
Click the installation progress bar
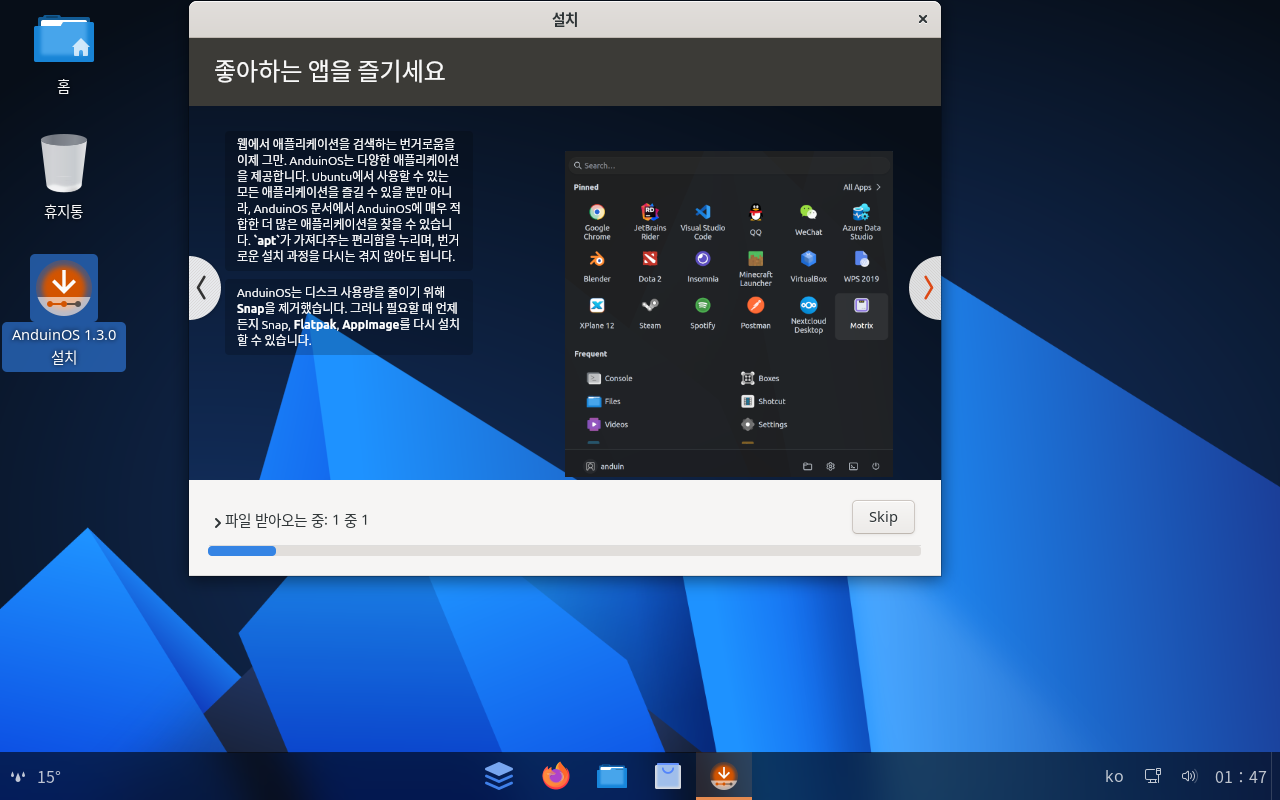(x=564, y=550)
